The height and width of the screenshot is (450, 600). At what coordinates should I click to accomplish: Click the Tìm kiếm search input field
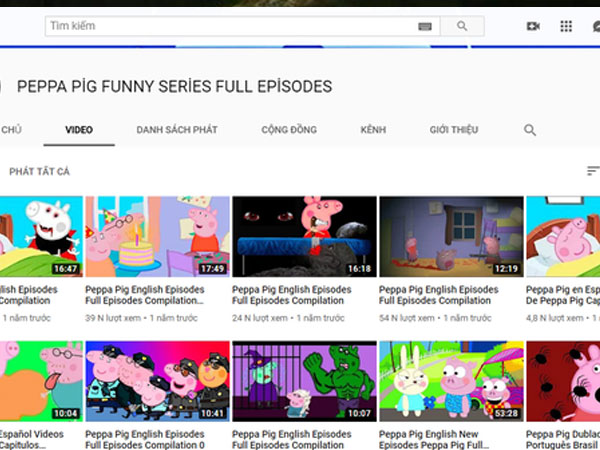[242, 26]
